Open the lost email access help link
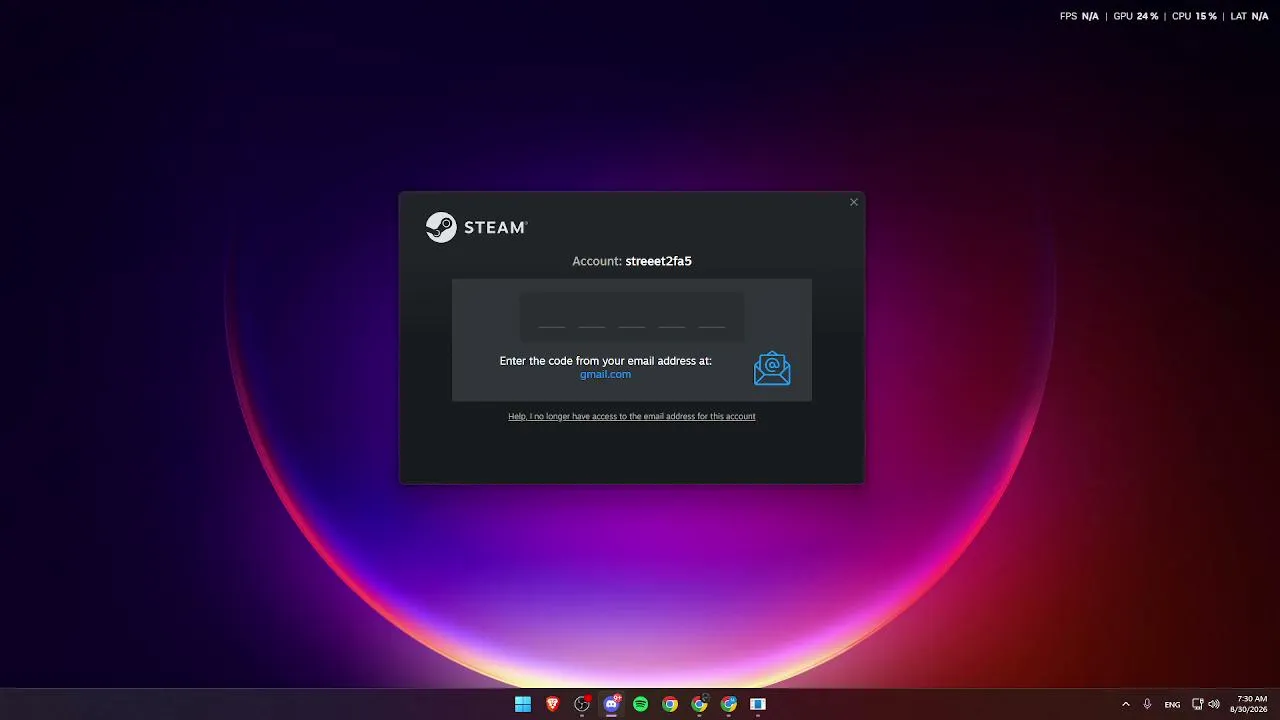 pos(632,416)
